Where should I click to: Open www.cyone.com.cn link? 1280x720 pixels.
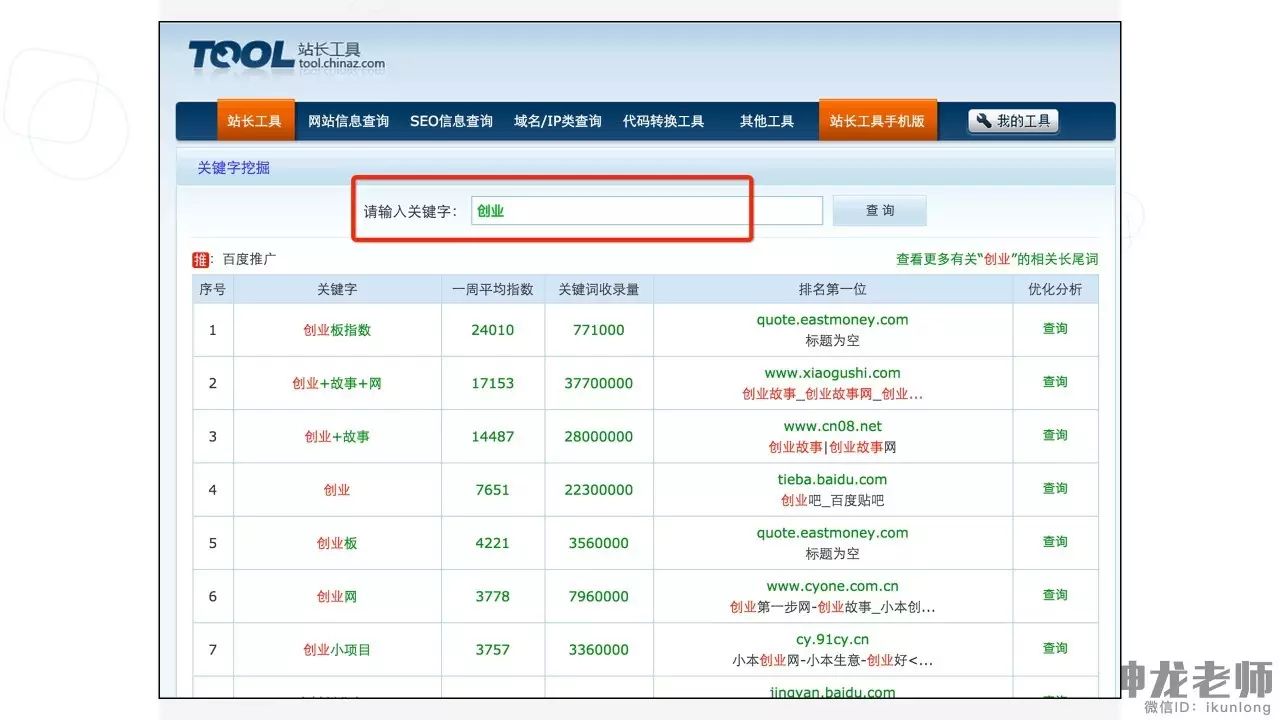point(832,586)
